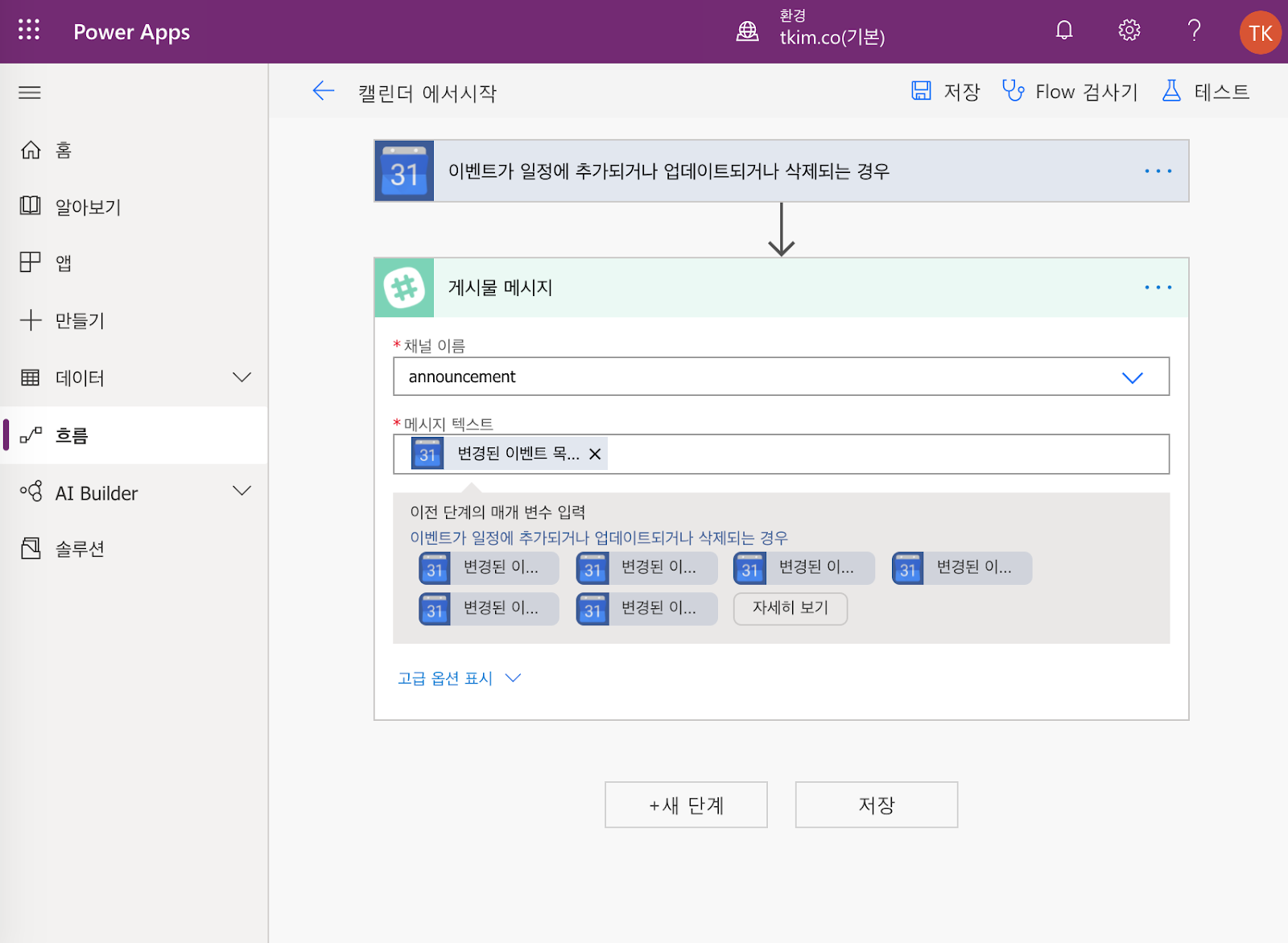
Task: Open the 게시물 메시지 ellipsis menu
Action: click(1158, 287)
